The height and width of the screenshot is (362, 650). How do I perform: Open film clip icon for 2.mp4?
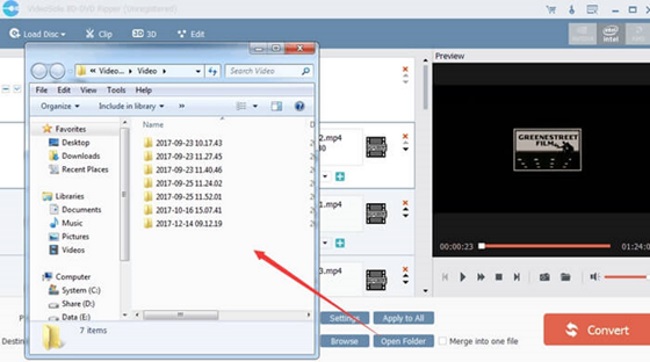376,147
